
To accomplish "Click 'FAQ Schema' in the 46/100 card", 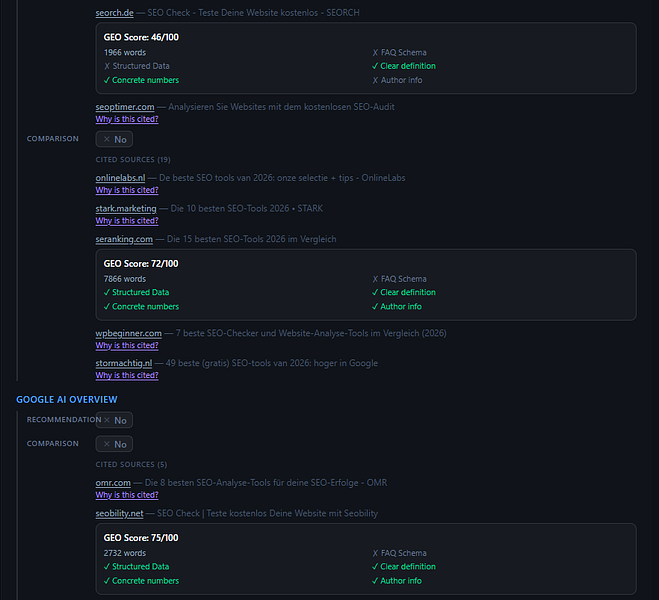I will point(400,53).
